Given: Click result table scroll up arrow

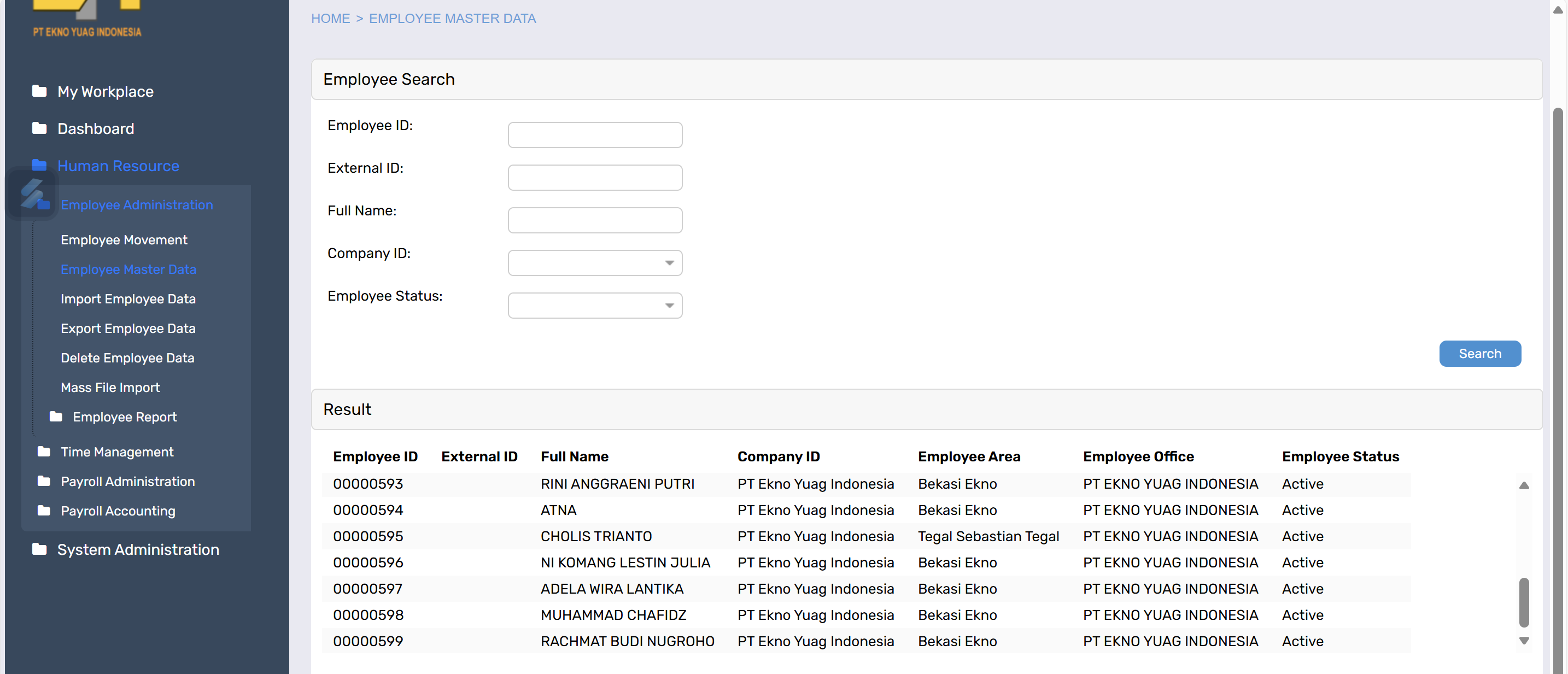Looking at the screenshot, I should 1524,485.
